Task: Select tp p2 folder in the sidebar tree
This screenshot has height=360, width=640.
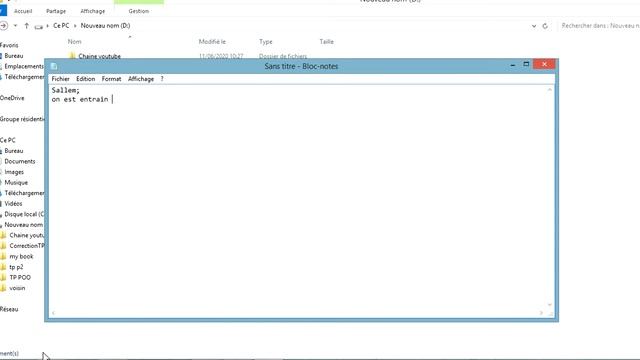Action: (16, 267)
